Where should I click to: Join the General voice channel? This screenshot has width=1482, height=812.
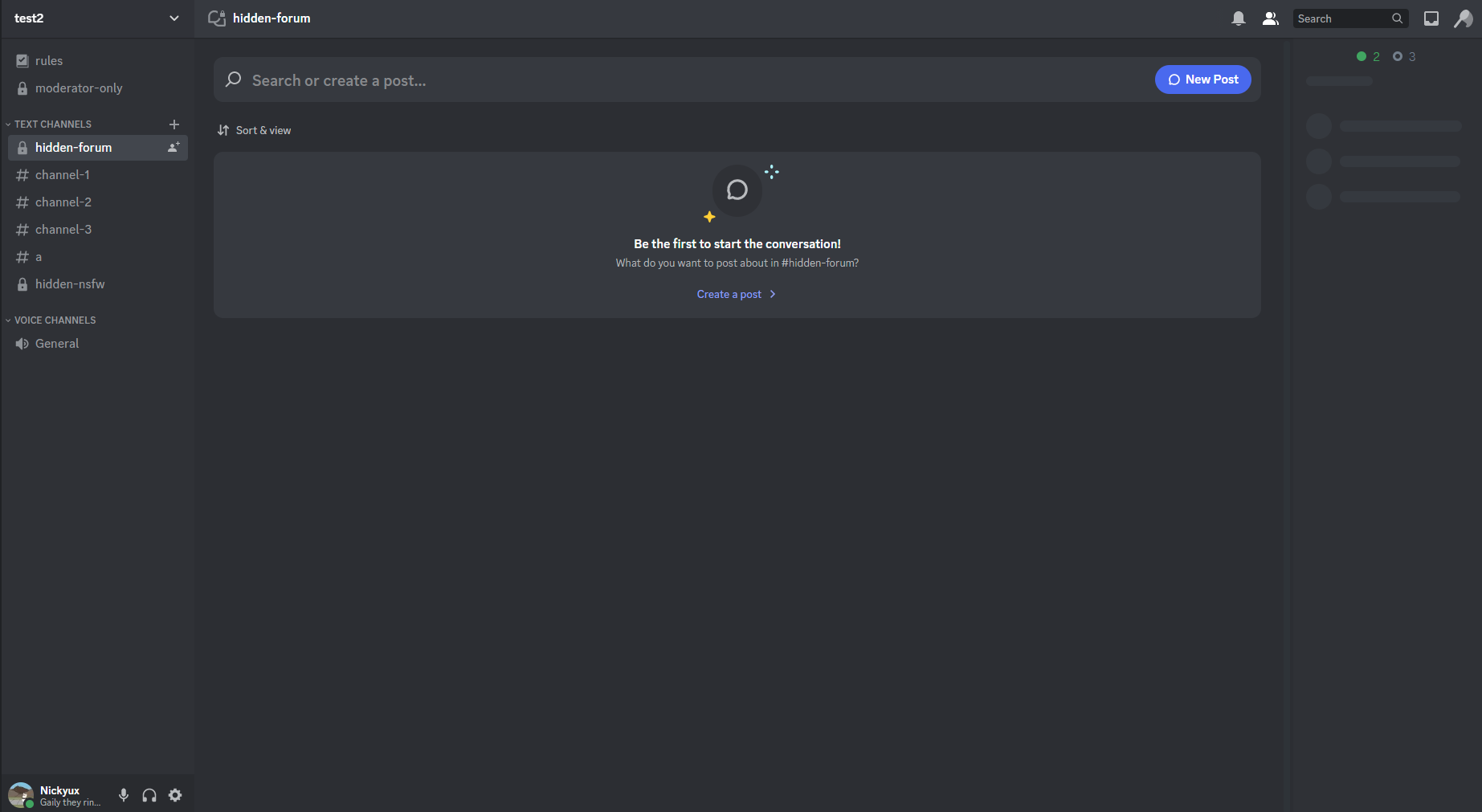tap(97, 343)
